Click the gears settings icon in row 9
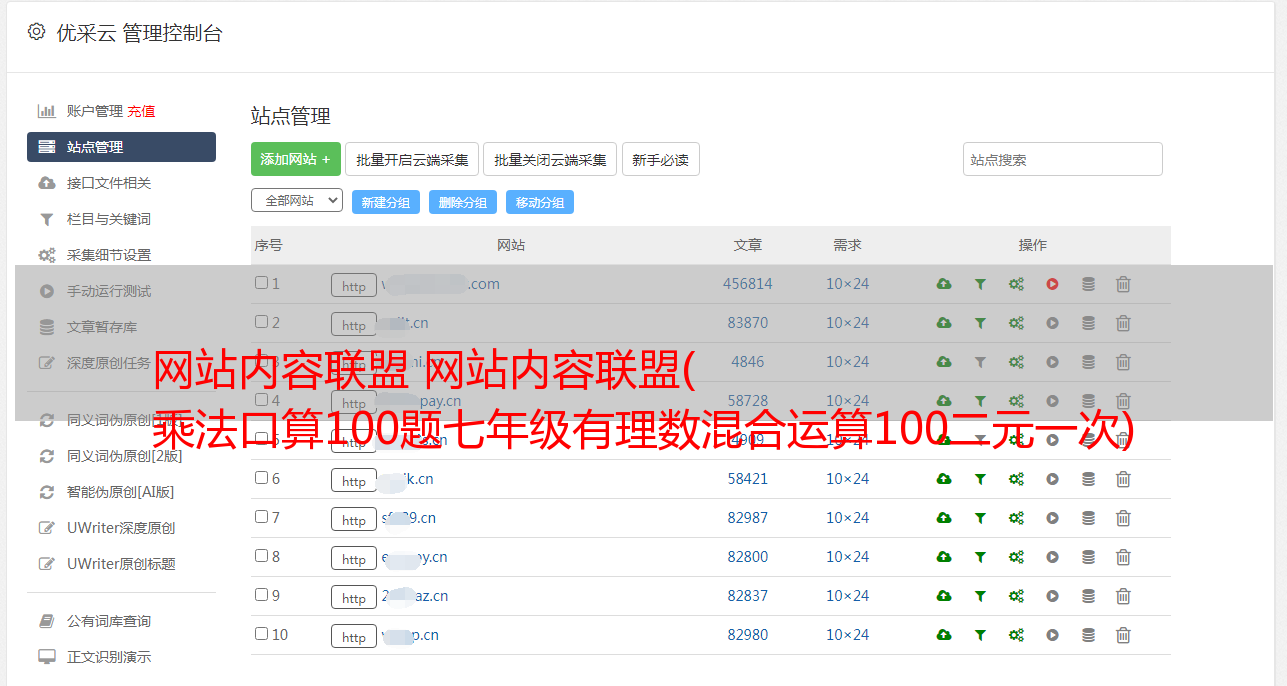This screenshot has height=686, width=1287. 1016,596
